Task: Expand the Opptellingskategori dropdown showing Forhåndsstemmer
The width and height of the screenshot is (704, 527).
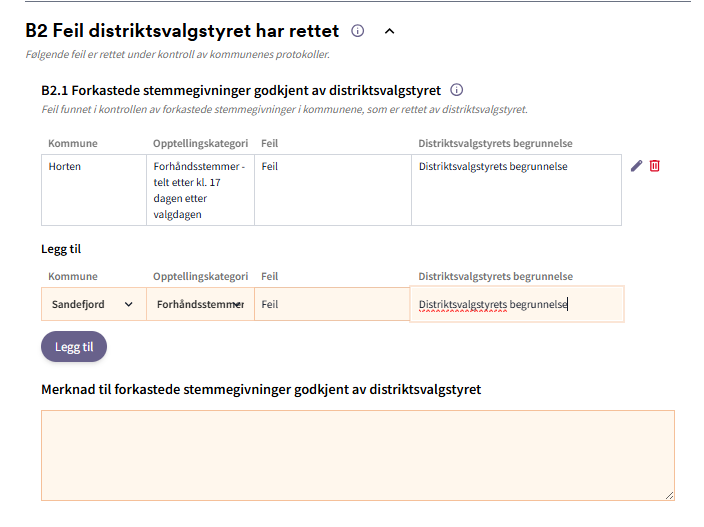Action: pos(200,304)
